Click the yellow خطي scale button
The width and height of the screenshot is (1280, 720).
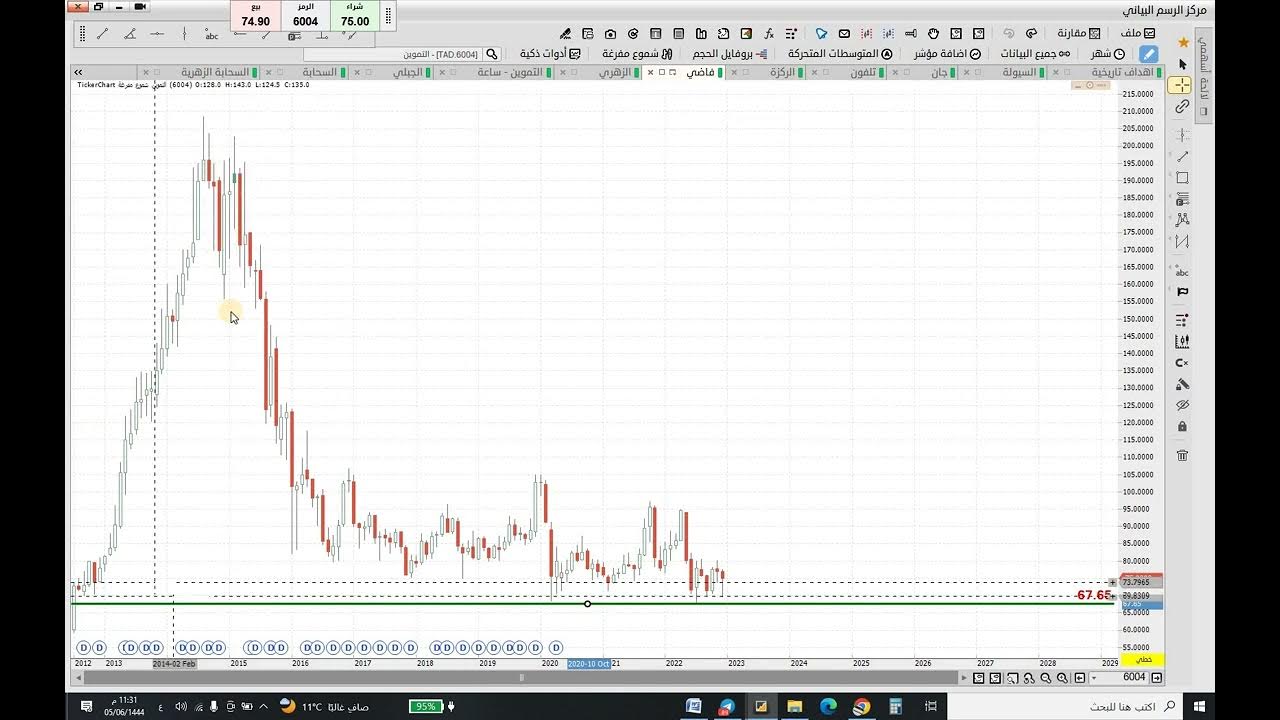coord(1143,660)
